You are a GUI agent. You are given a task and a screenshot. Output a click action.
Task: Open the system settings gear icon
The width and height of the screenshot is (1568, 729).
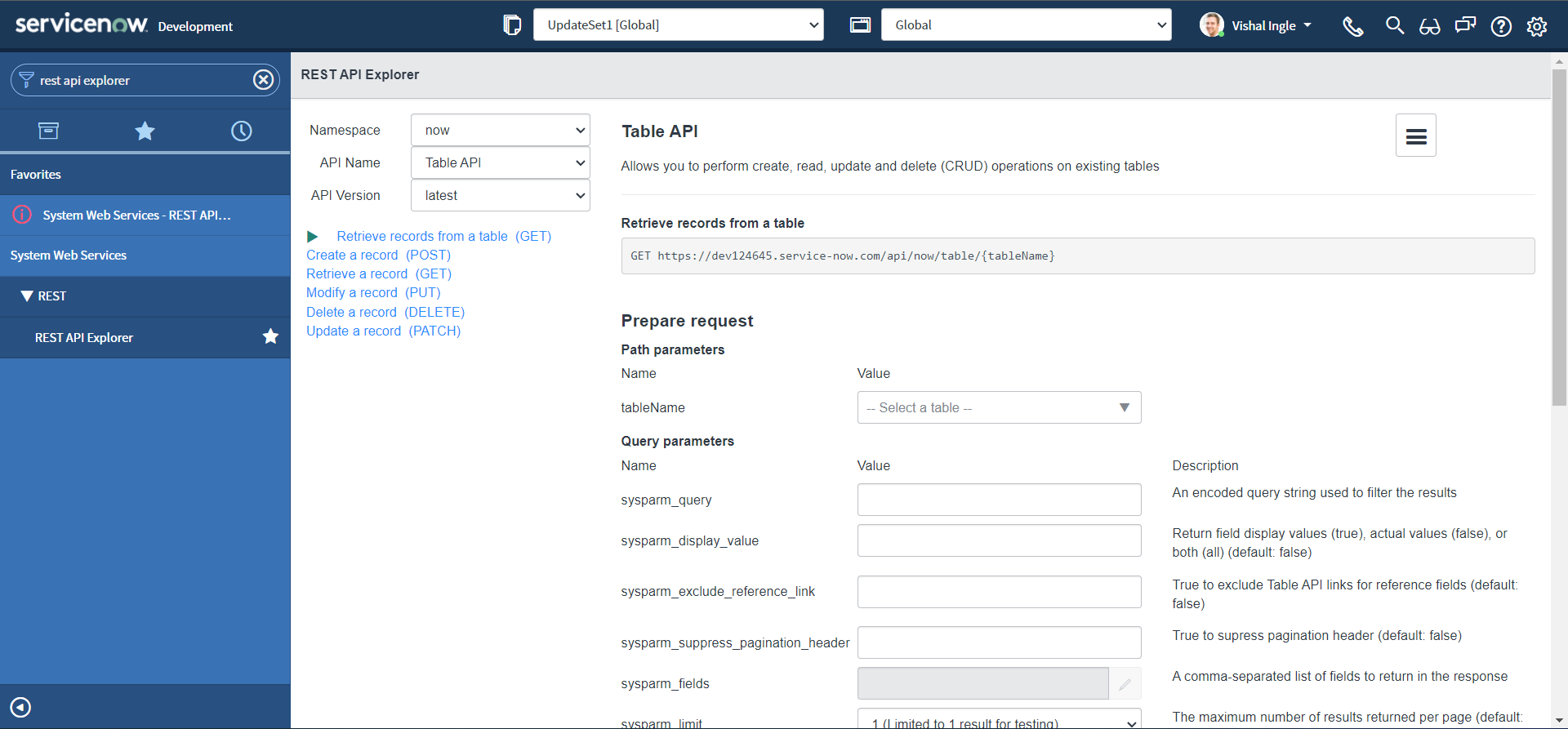pos(1537,26)
